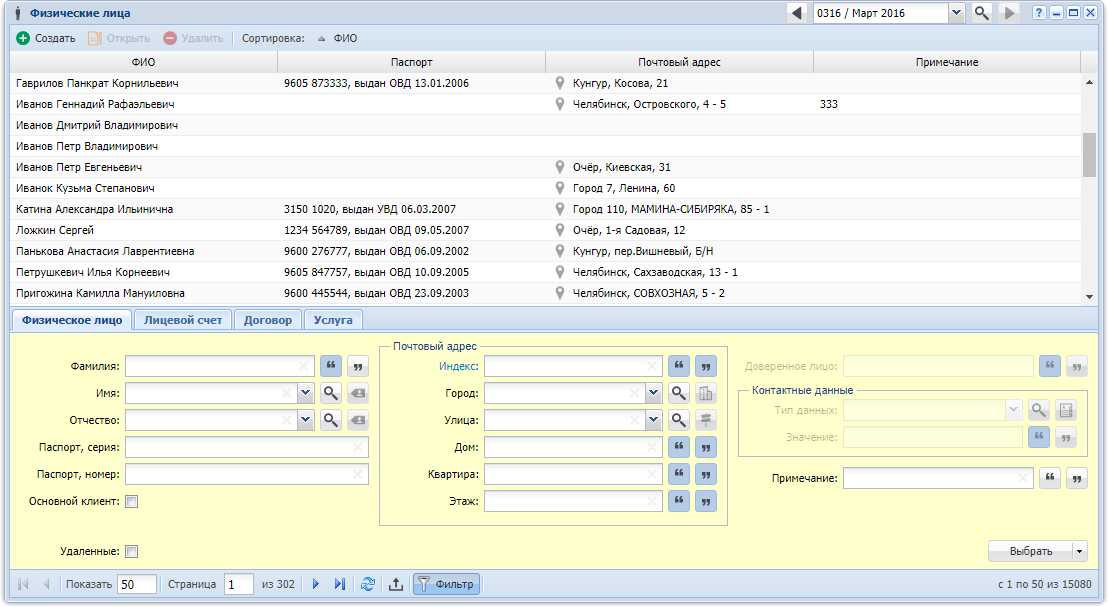Sort by the Почтовый адрес column header
Image resolution: width=1108 pixels, height=607 pixels.
tap(679, 62)
